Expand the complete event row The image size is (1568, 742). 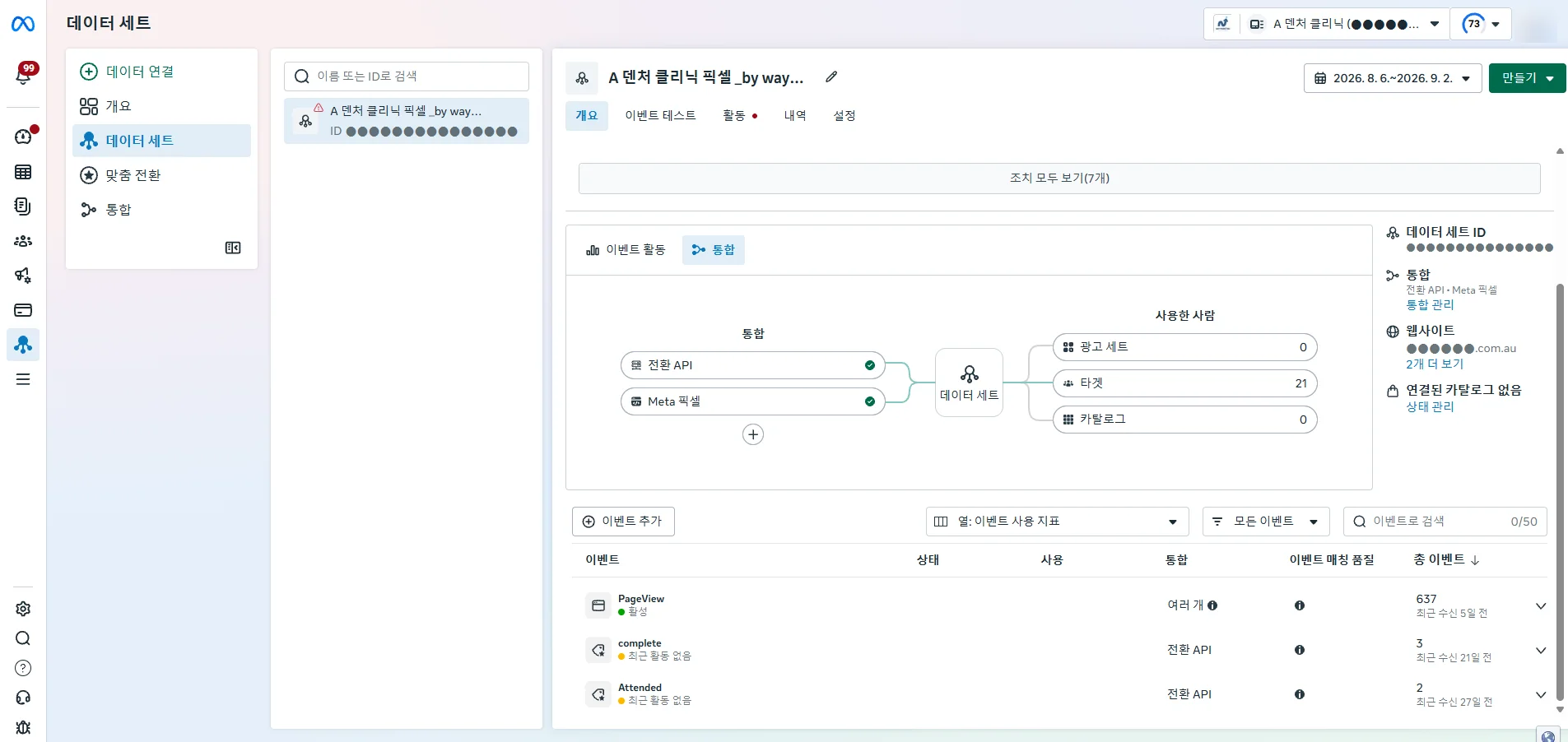[1541, 651]
